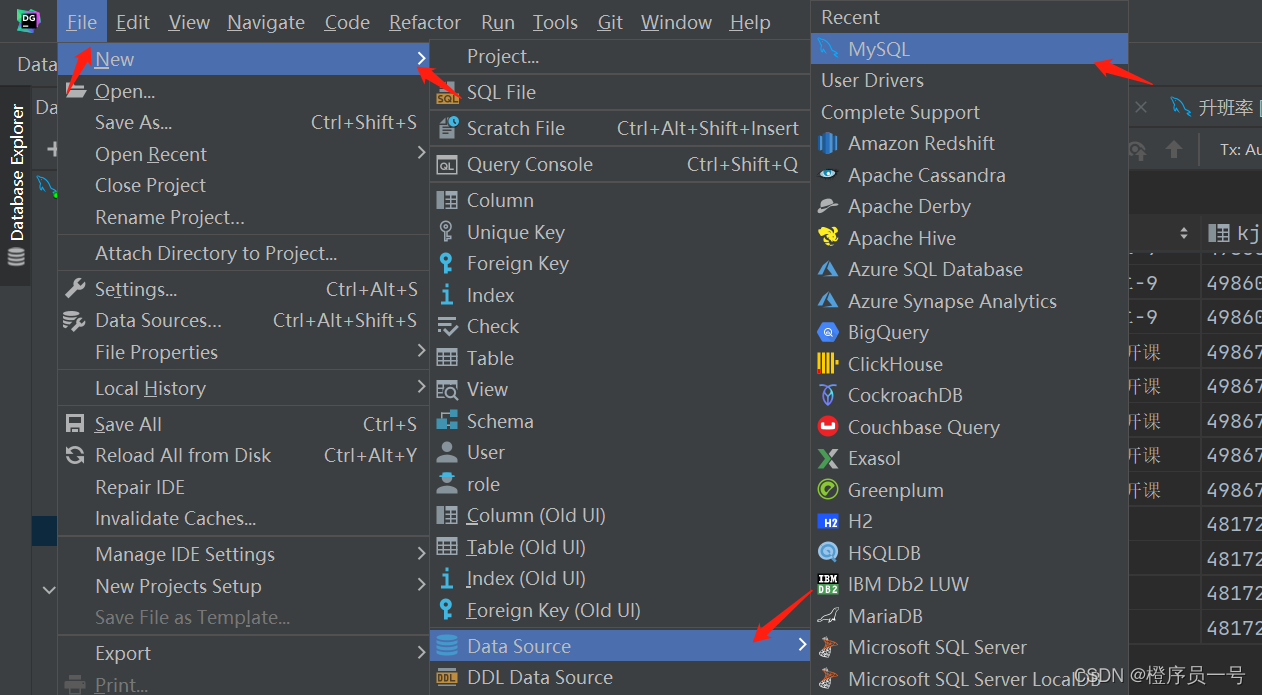Open the Git menu
1262x695 pixels.
pyautogui.click(x=610, y=22)
